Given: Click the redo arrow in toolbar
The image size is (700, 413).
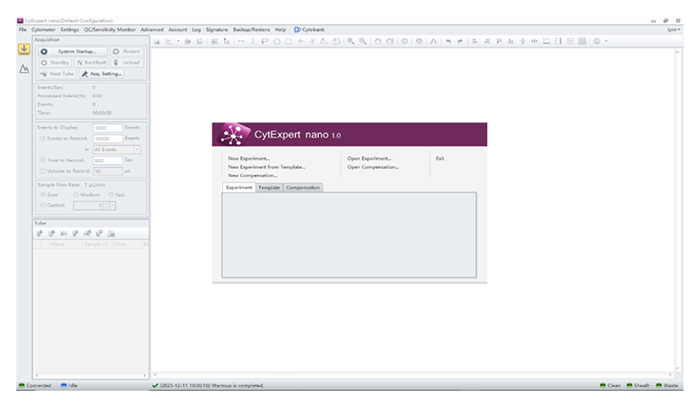Looking at the screenshot, I should (x=460, y=42).
